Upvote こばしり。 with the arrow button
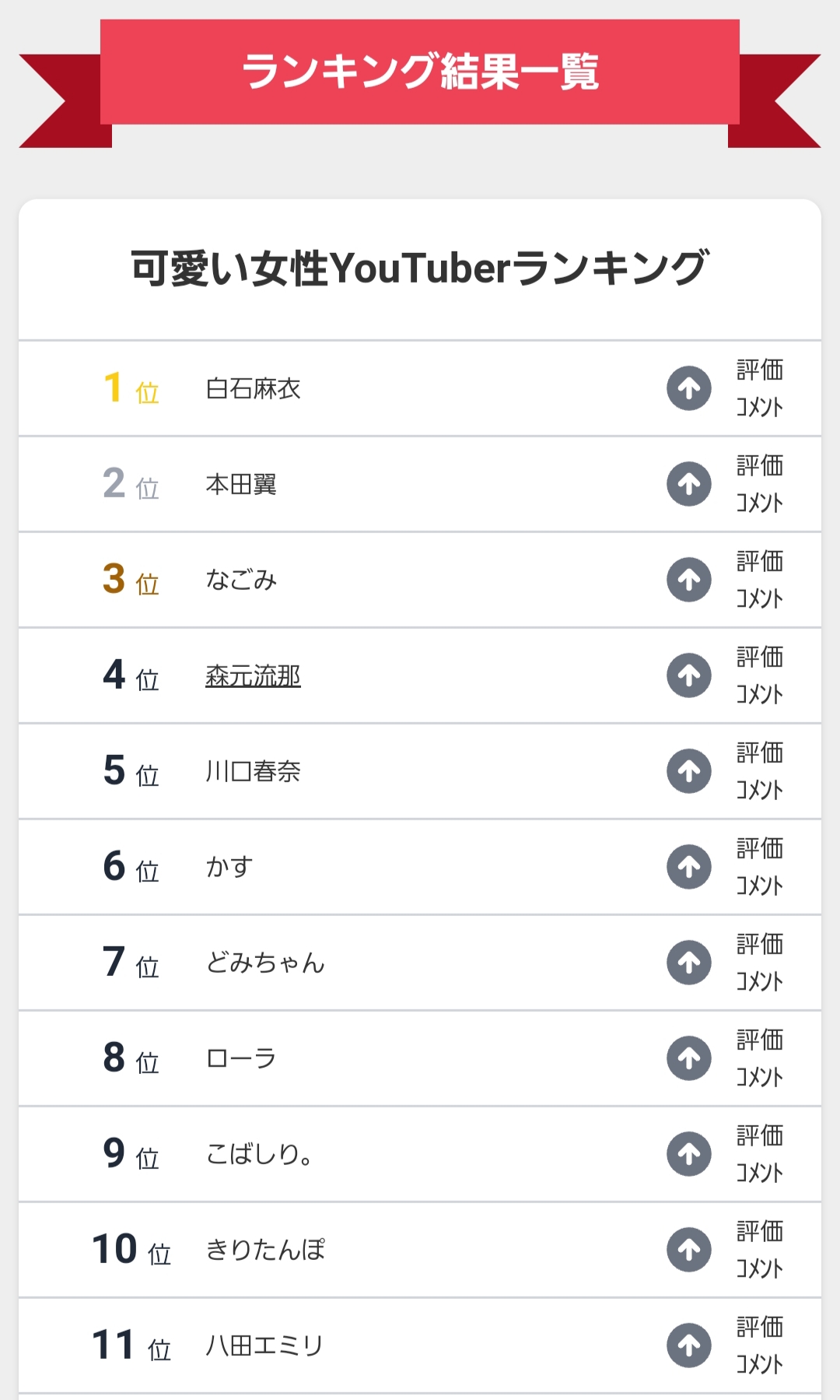Screen dimensions: 840x1400 click(689, 1154)
